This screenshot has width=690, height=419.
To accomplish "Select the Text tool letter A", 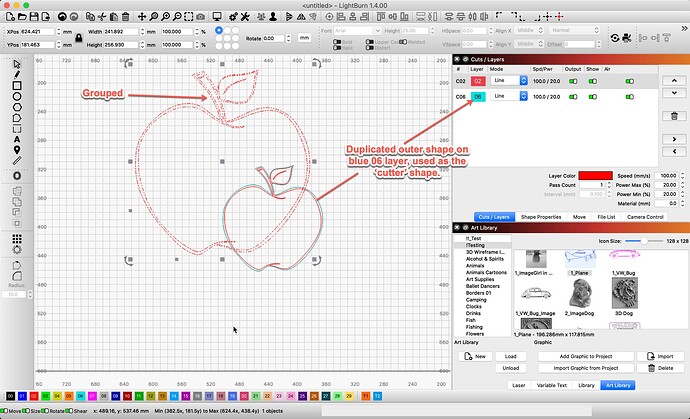I will click(x=17, y=140).
